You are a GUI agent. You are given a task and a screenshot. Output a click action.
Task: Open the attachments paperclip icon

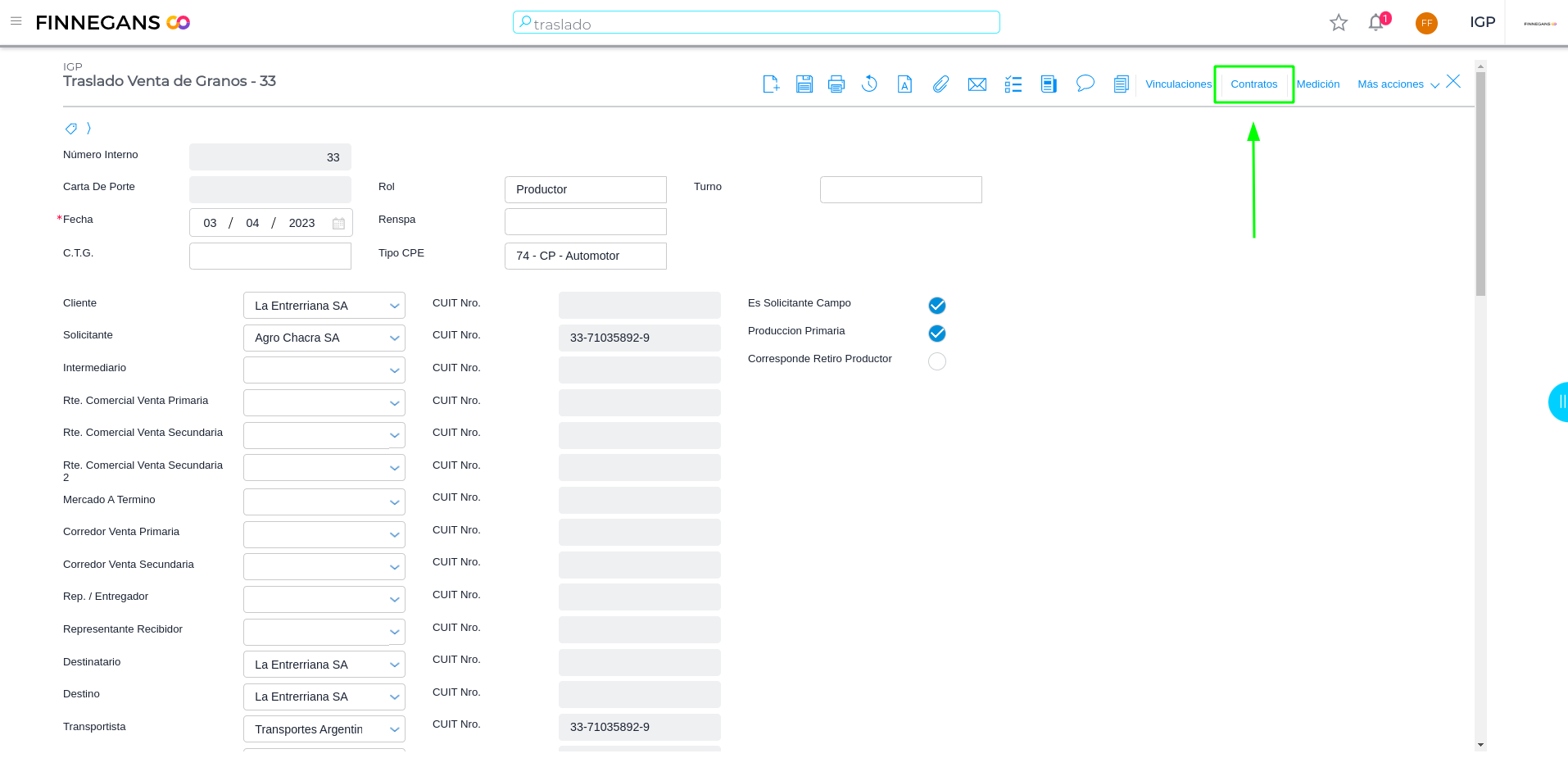940,84
